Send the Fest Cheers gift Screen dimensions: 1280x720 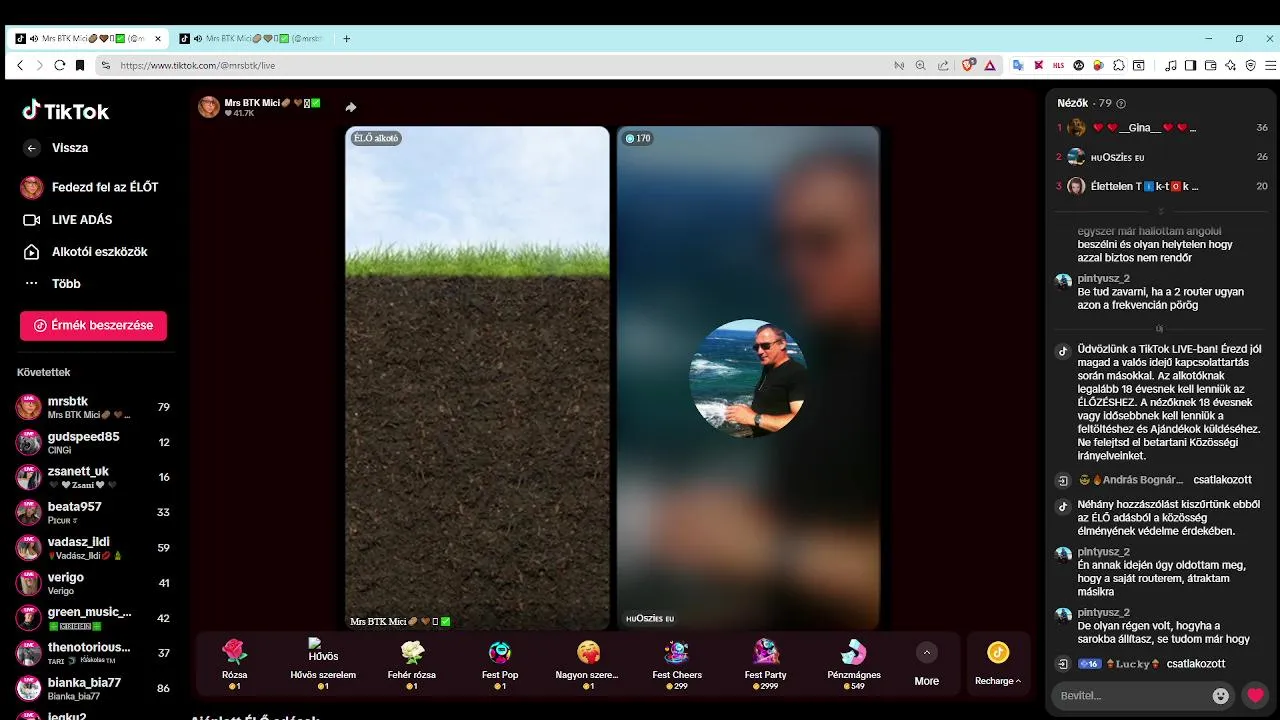(677, 665)
